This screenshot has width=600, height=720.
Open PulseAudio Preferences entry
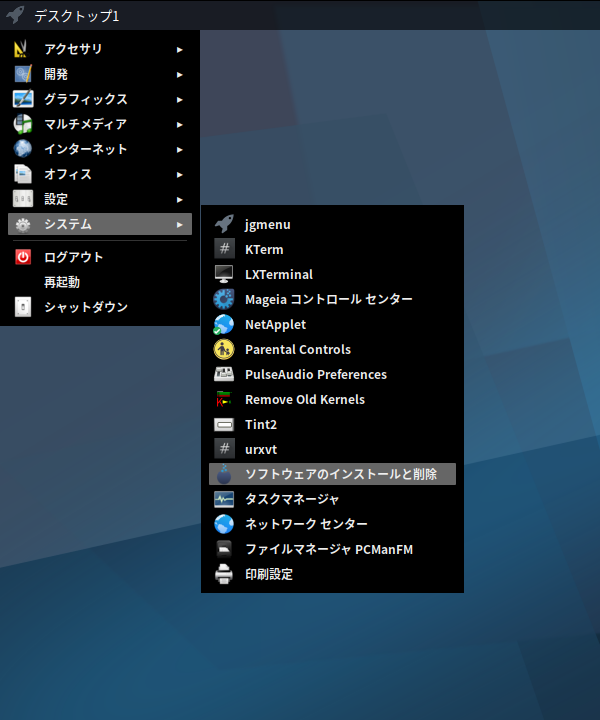(332, 375)
